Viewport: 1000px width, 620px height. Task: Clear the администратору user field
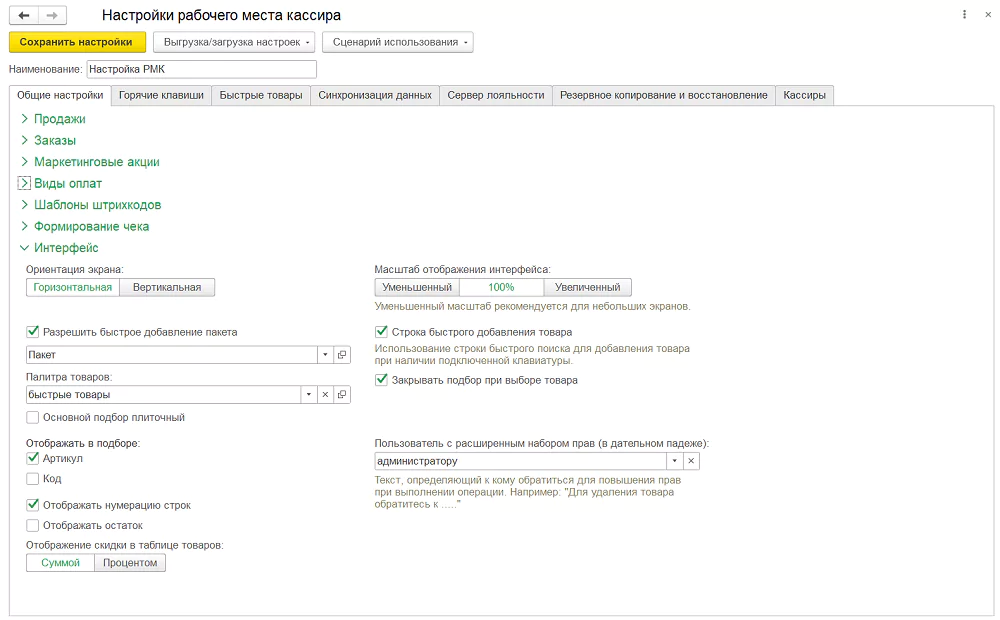[x=691, y=461]
